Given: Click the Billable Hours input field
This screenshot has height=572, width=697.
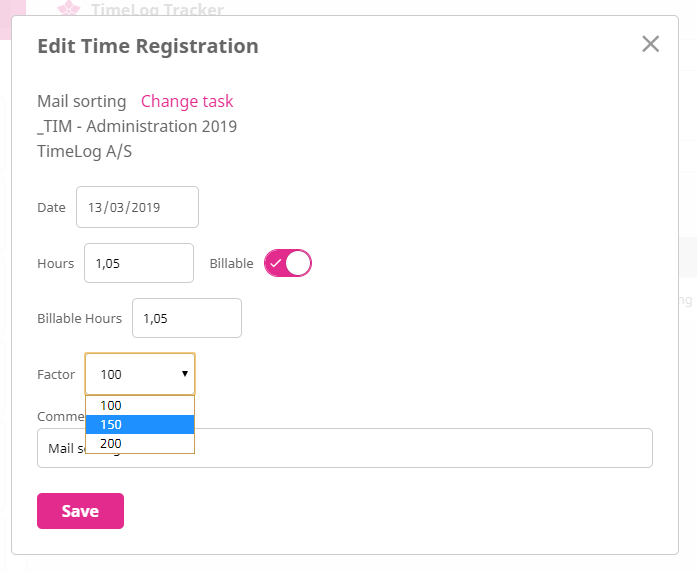Looking at the screenshot, I should click(x=186, y=318).
